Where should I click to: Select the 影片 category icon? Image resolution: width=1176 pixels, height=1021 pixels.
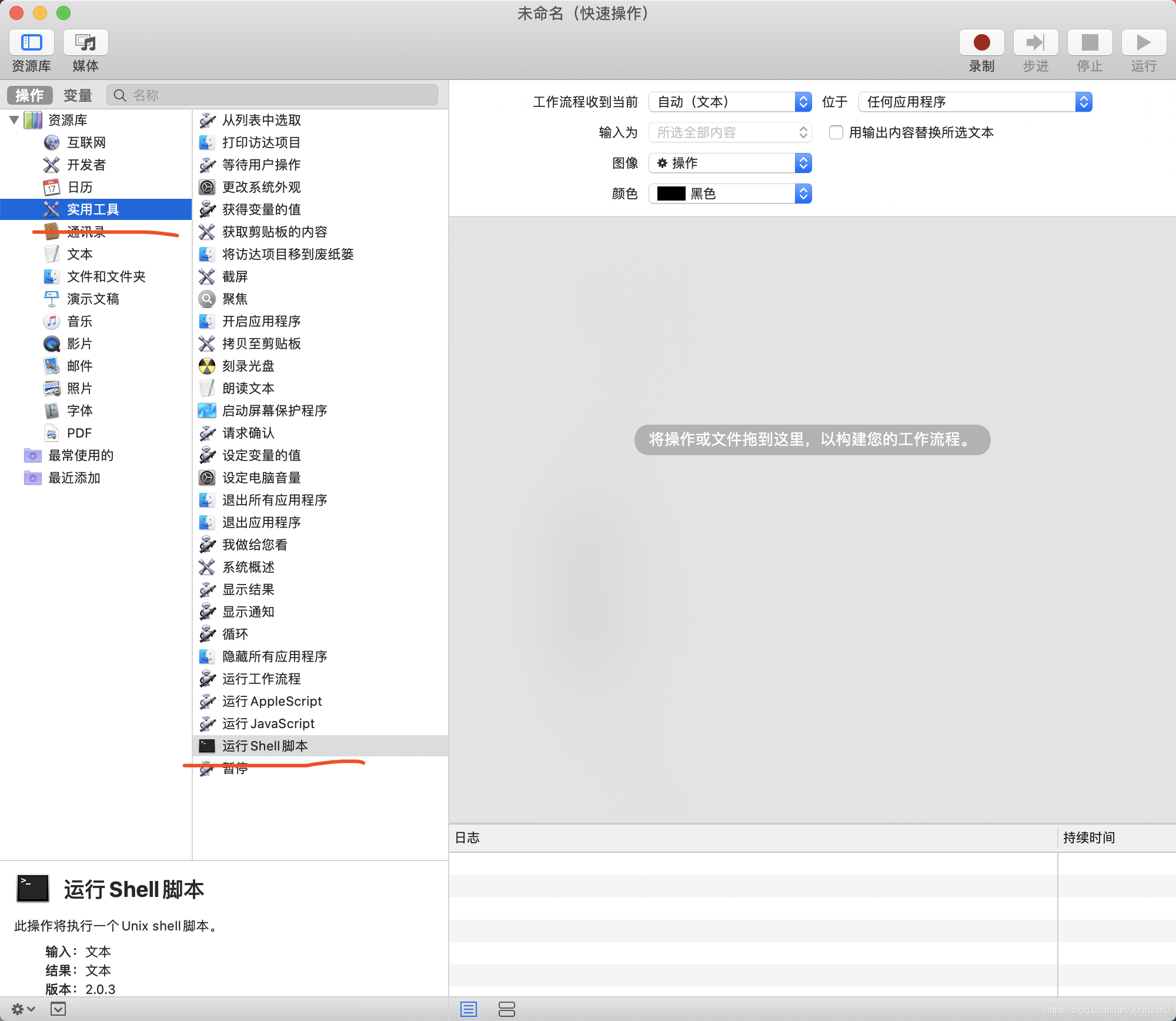tap(52, 343)
